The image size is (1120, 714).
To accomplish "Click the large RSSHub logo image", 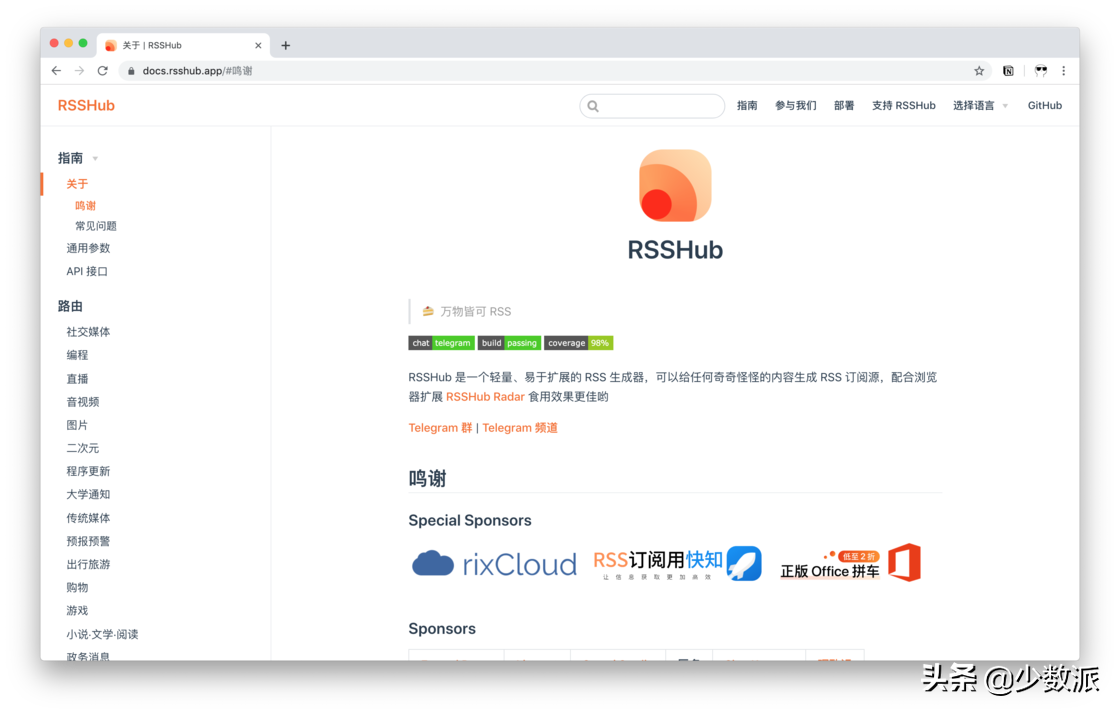I will point(675,186).
